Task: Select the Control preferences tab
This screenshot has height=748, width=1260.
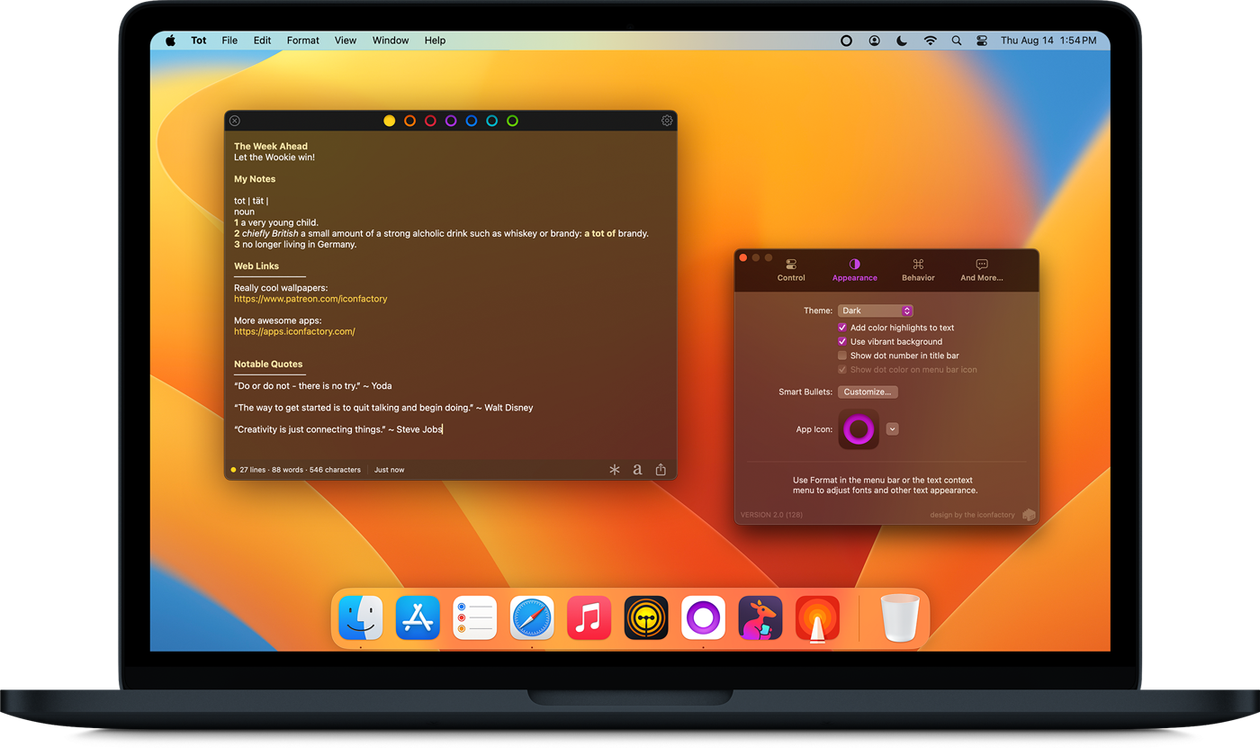Action: 791,270
